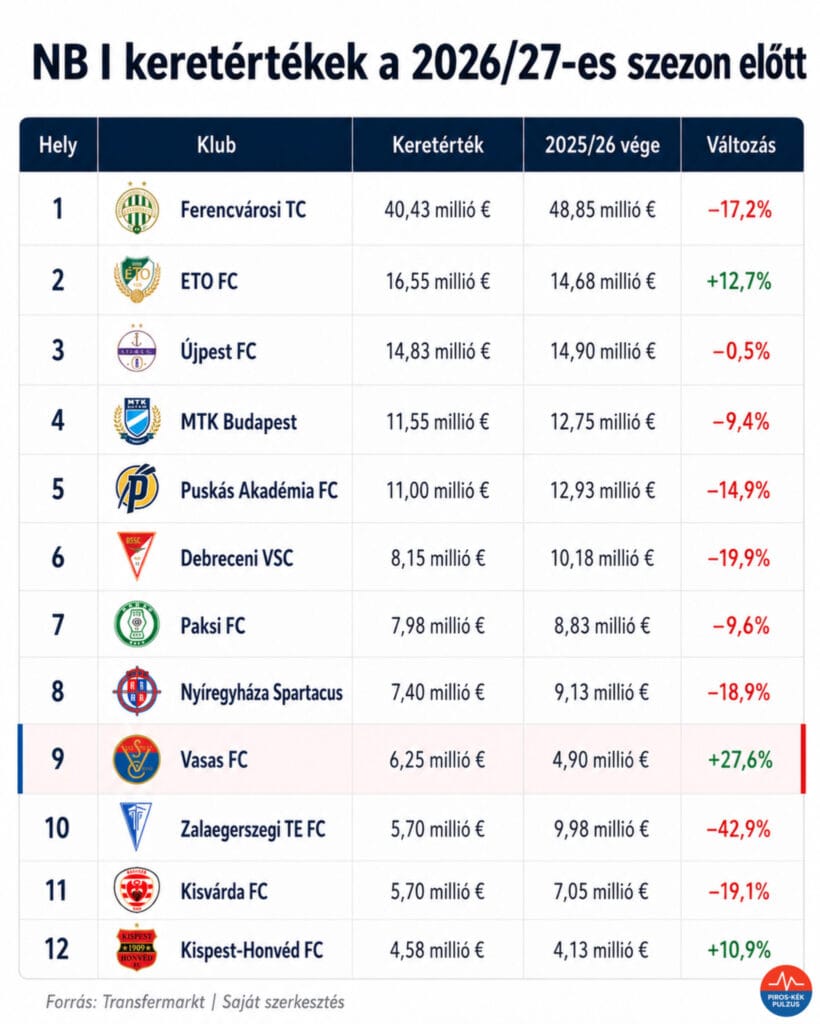Select the Zalaegerszegi TE FC crest

tap(136, 827)
